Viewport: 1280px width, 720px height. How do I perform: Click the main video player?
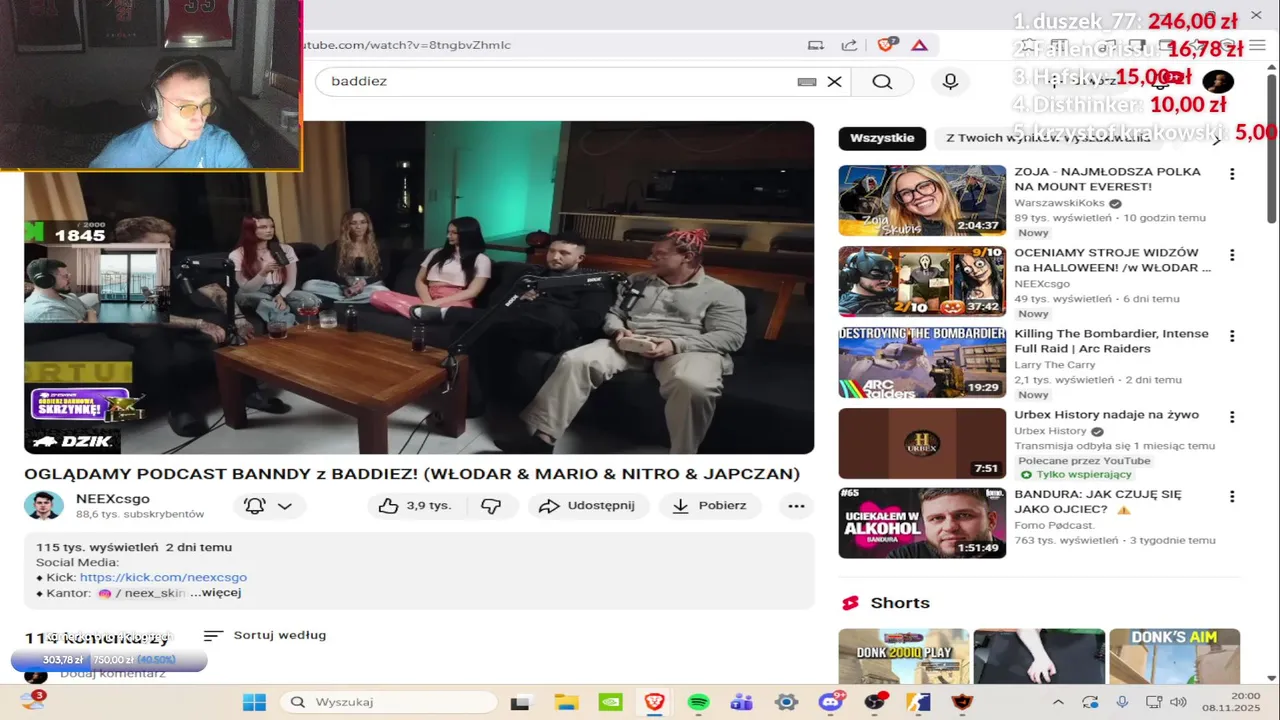(x=419, y=287)
